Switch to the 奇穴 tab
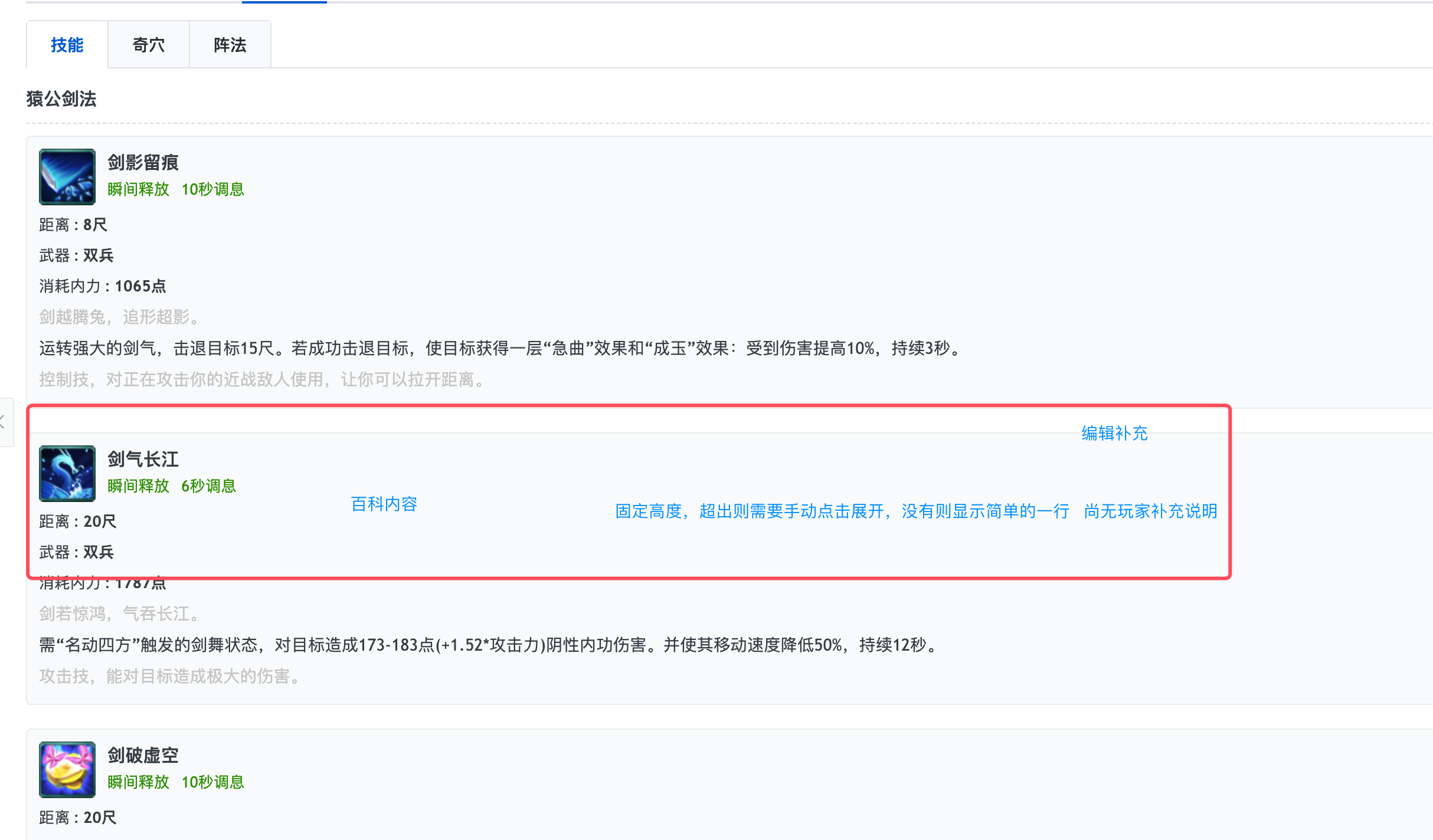Image resolution: width=1433 pixels, height=840 pixels. pyautogui.click(x=148, y=44)
